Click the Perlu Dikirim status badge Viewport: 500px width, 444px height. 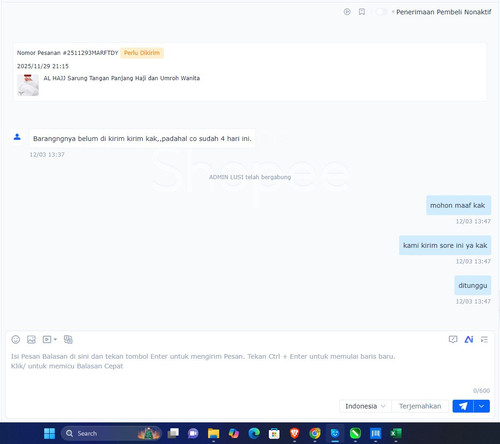click(x=142, y=53)
